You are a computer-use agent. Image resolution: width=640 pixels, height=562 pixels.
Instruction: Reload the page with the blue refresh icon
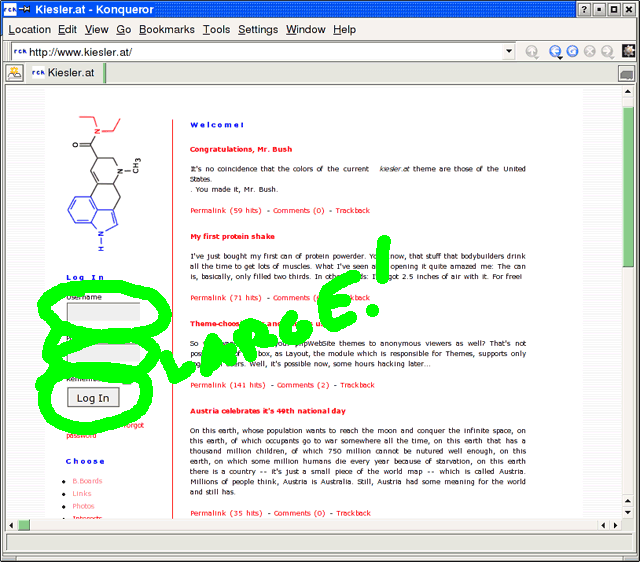[x=572, y=52]
